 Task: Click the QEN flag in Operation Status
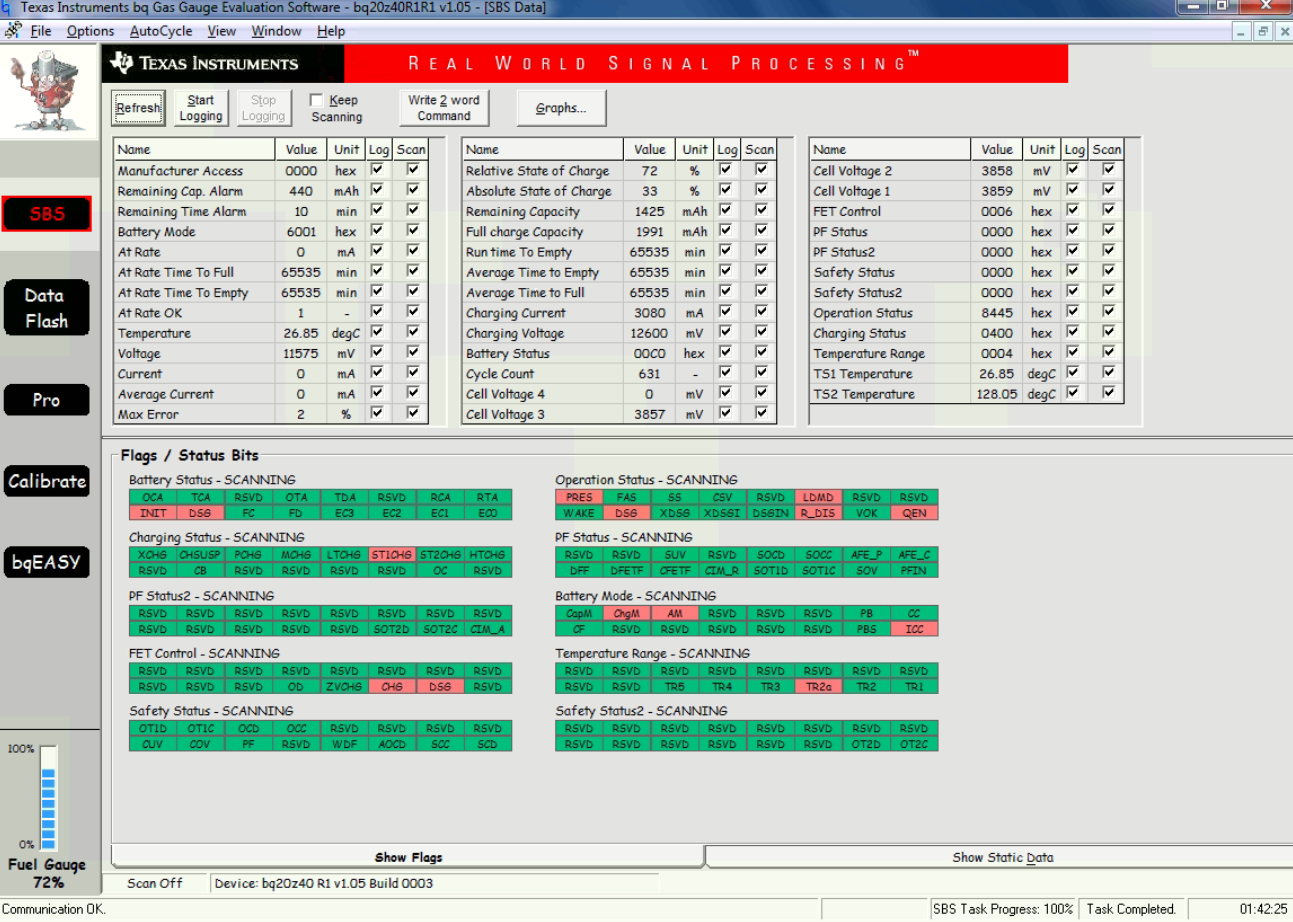click(914, 513)
